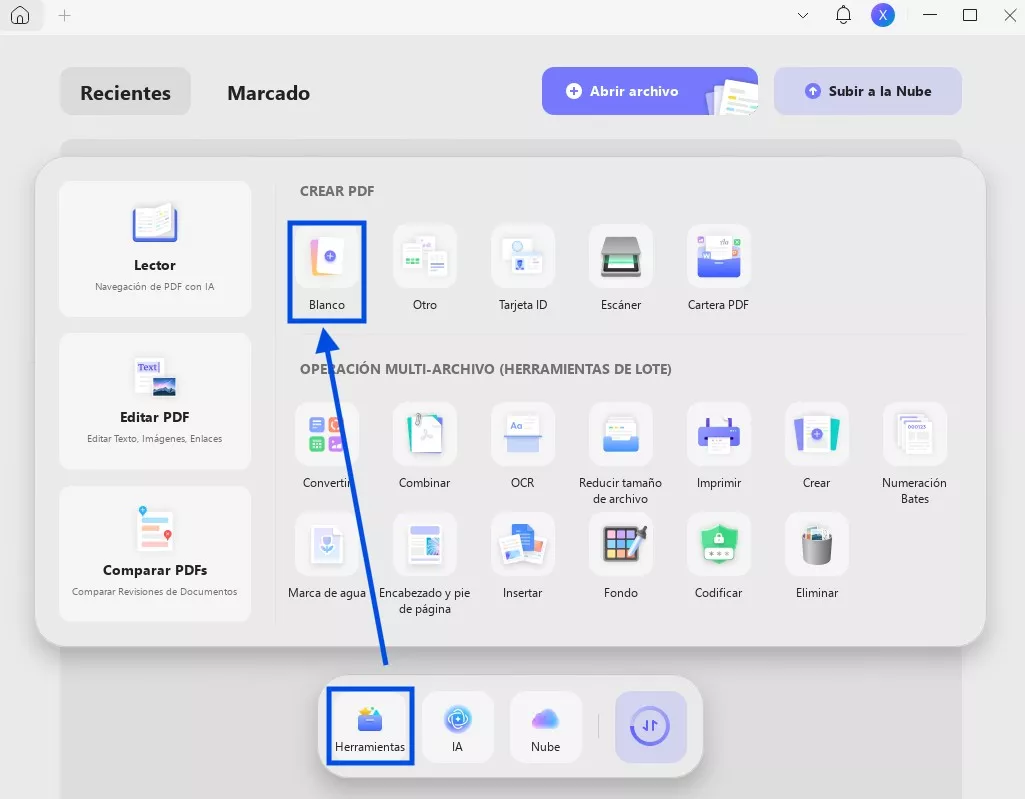Click Subir a la Nube button
The image size is (1025, 799).
867,91
